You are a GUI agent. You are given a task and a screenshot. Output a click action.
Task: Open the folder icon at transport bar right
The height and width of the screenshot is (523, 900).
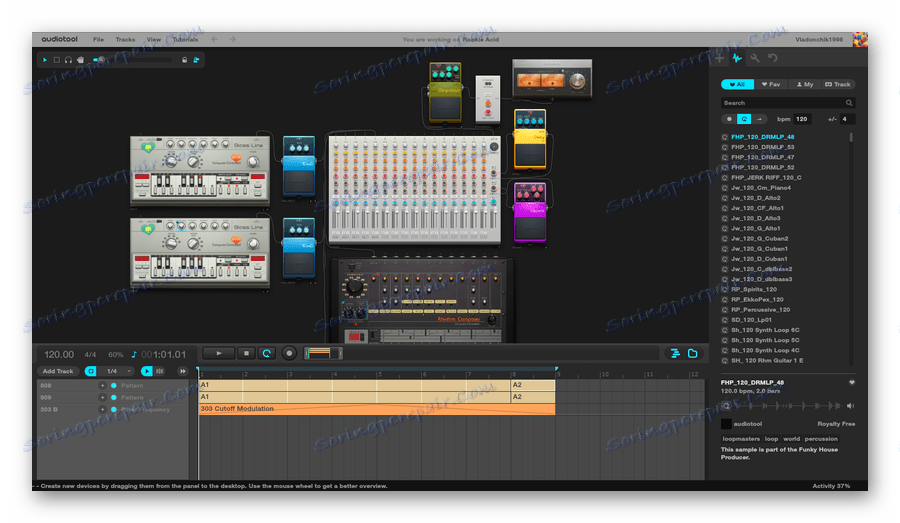(692, 353)
